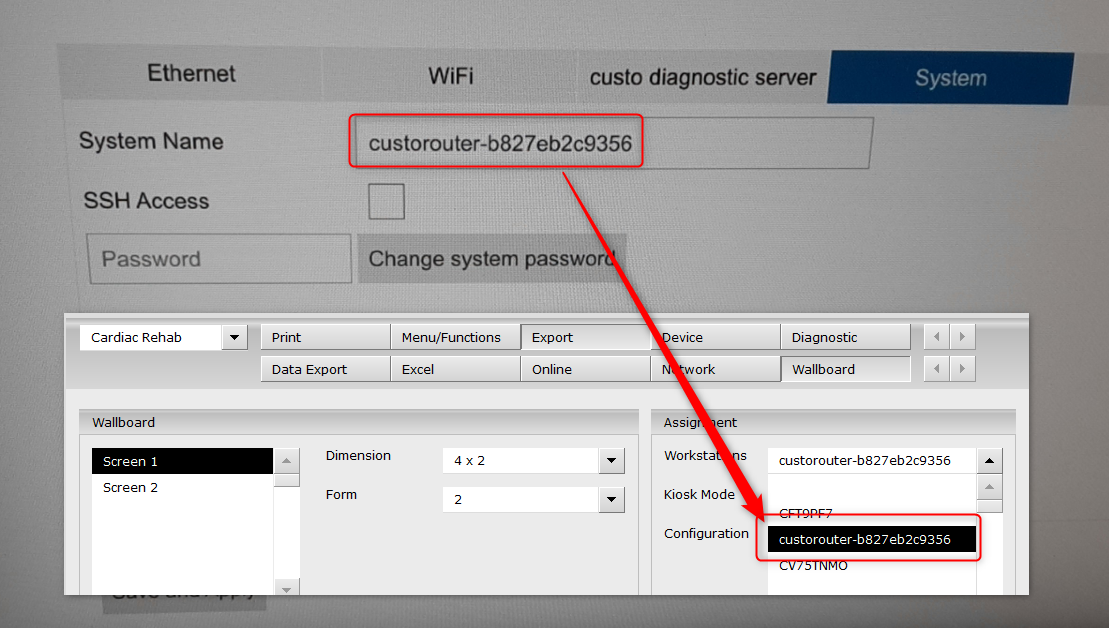Open the custo diagnostic server tab
Image resolution: width=1109 pixels, height=628 pixels.
tap(703, 77)
